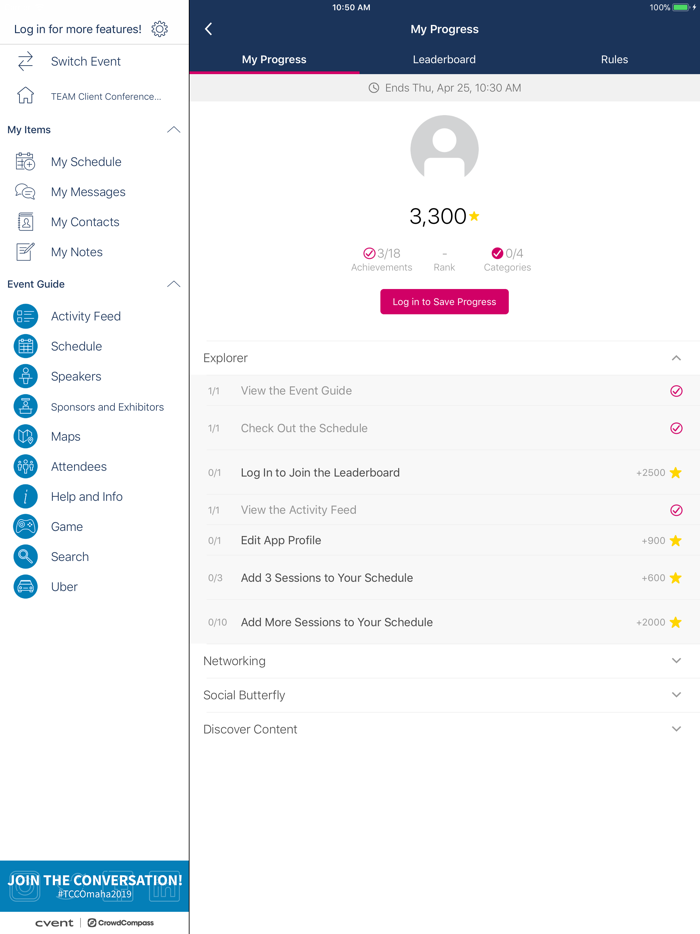Open settings gear next to login text
Image resolution: width=700 pixels, height=934 pixels.
[159, 29]
